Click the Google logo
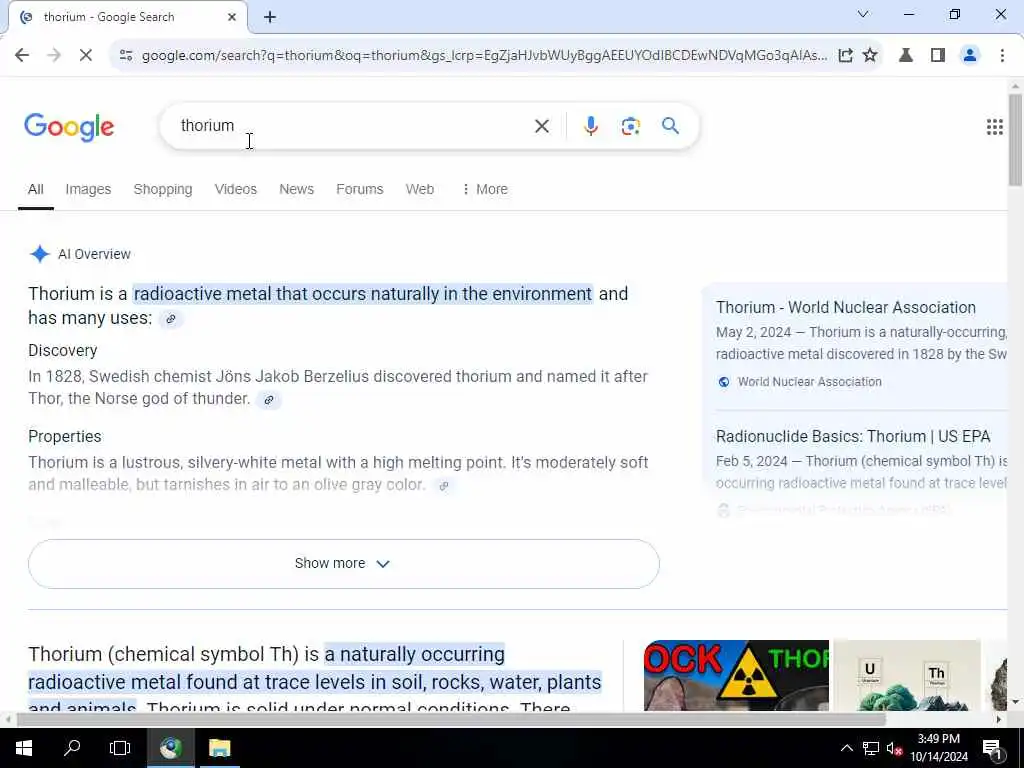1024x768 pixels. tap(69, 127)
